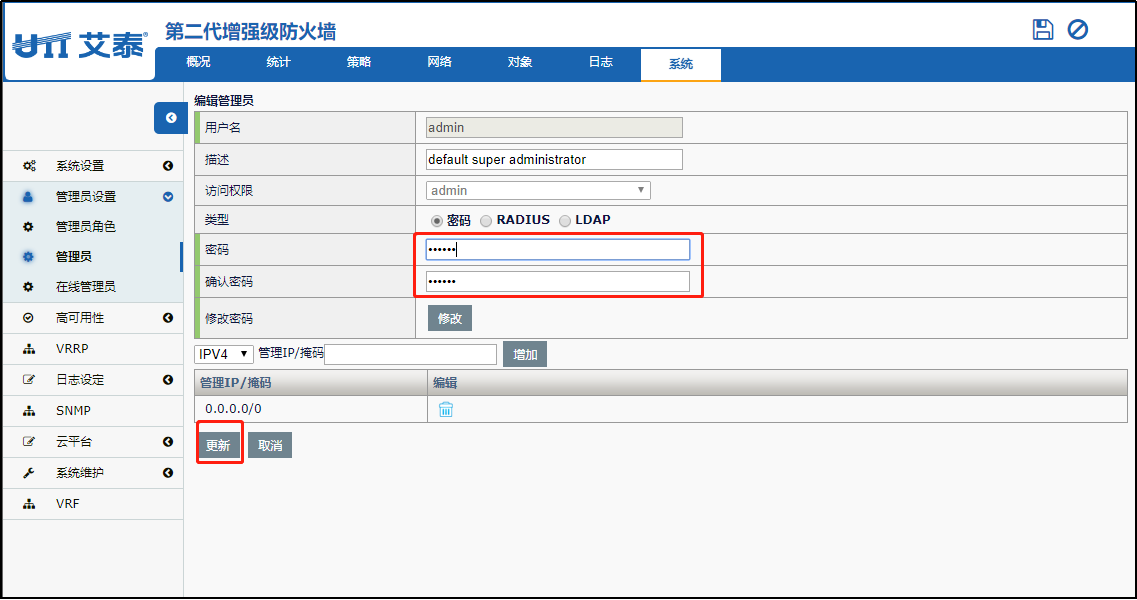This screenshot has height=600, width=1137.
Task: Click the 管理IP/掩码 column header
Action: 311,382
